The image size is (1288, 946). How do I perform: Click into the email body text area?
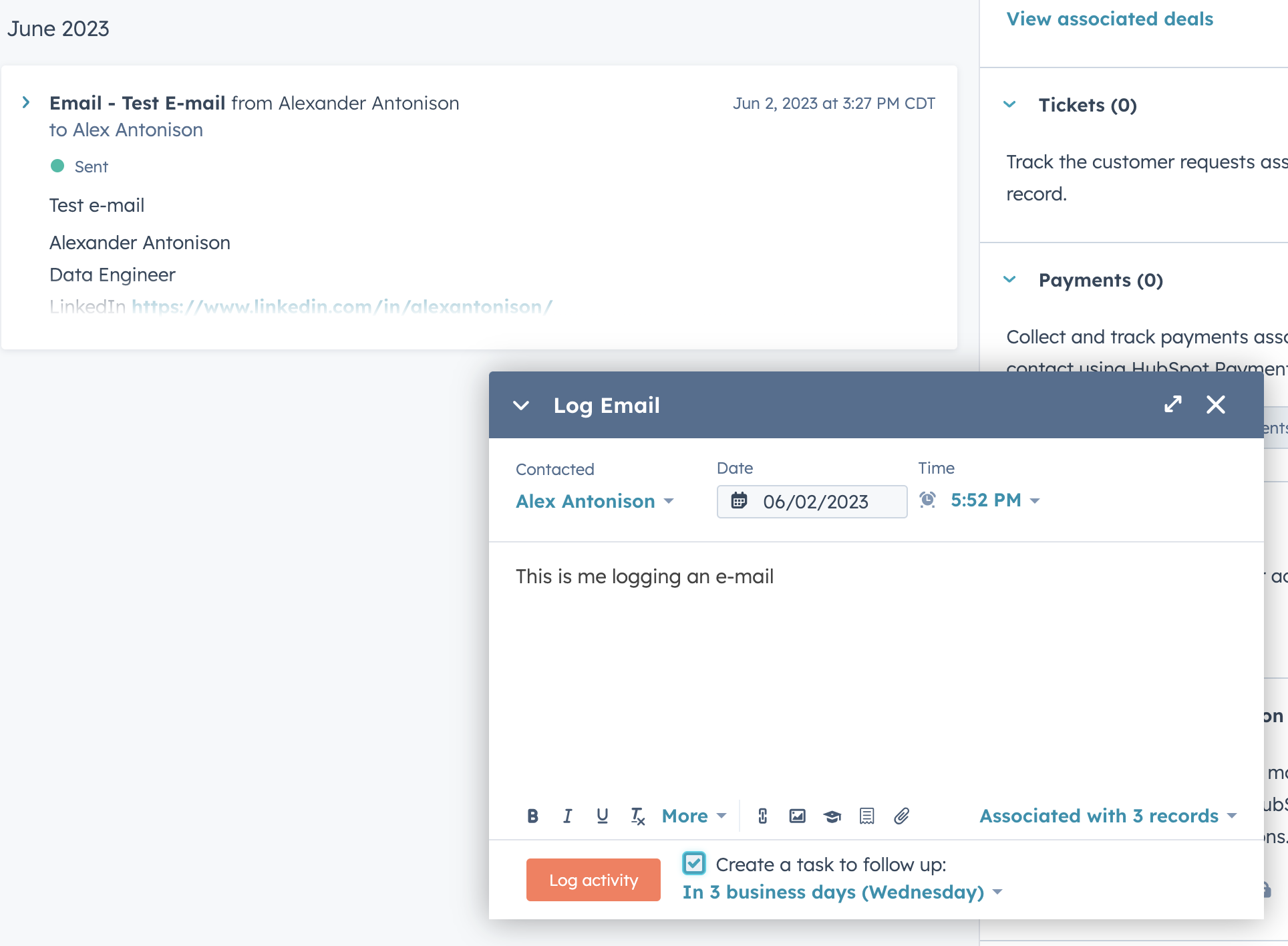pyautogui.click(x=876, y=668)
